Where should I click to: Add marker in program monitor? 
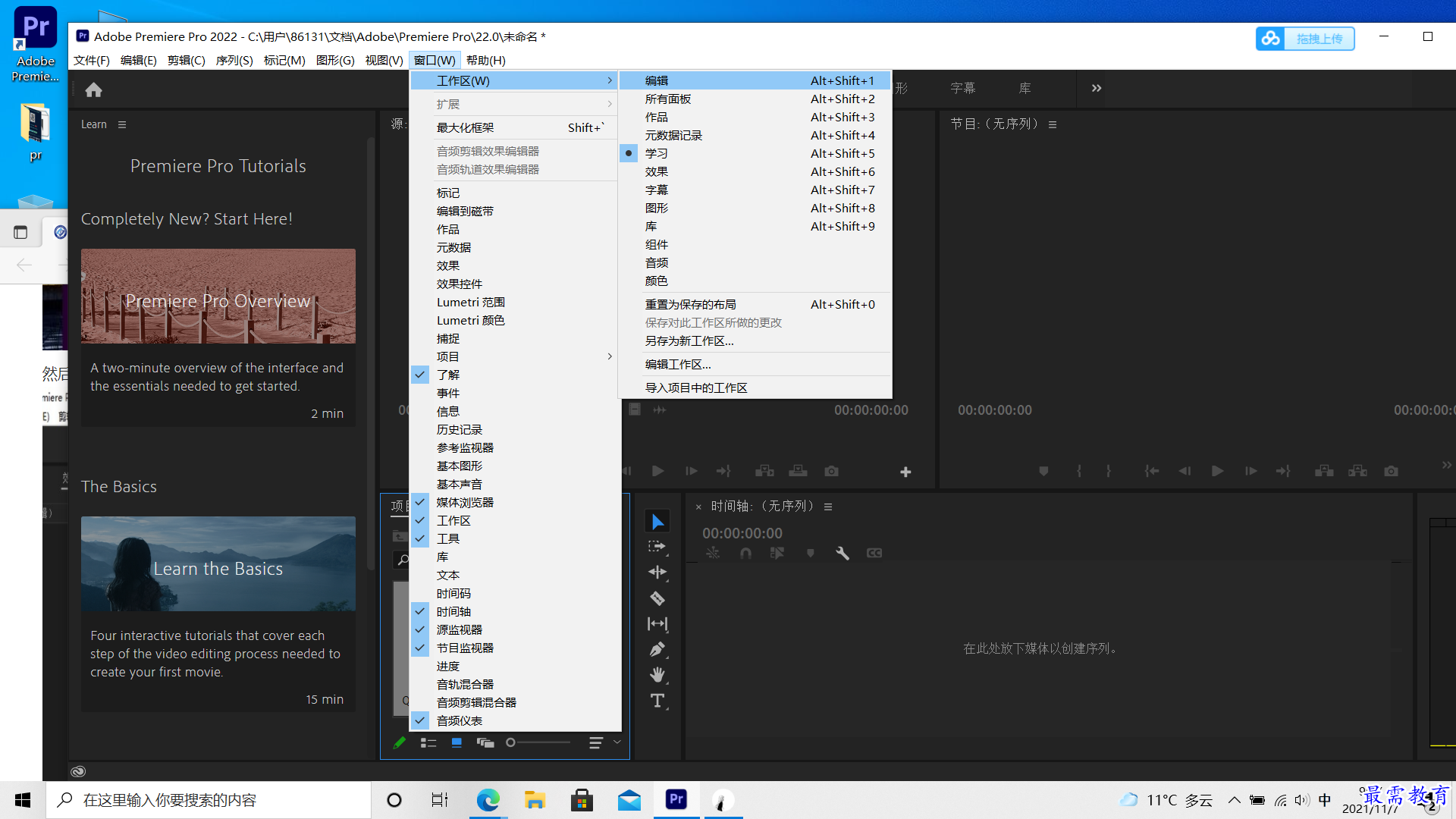(x=1043, y=471)
